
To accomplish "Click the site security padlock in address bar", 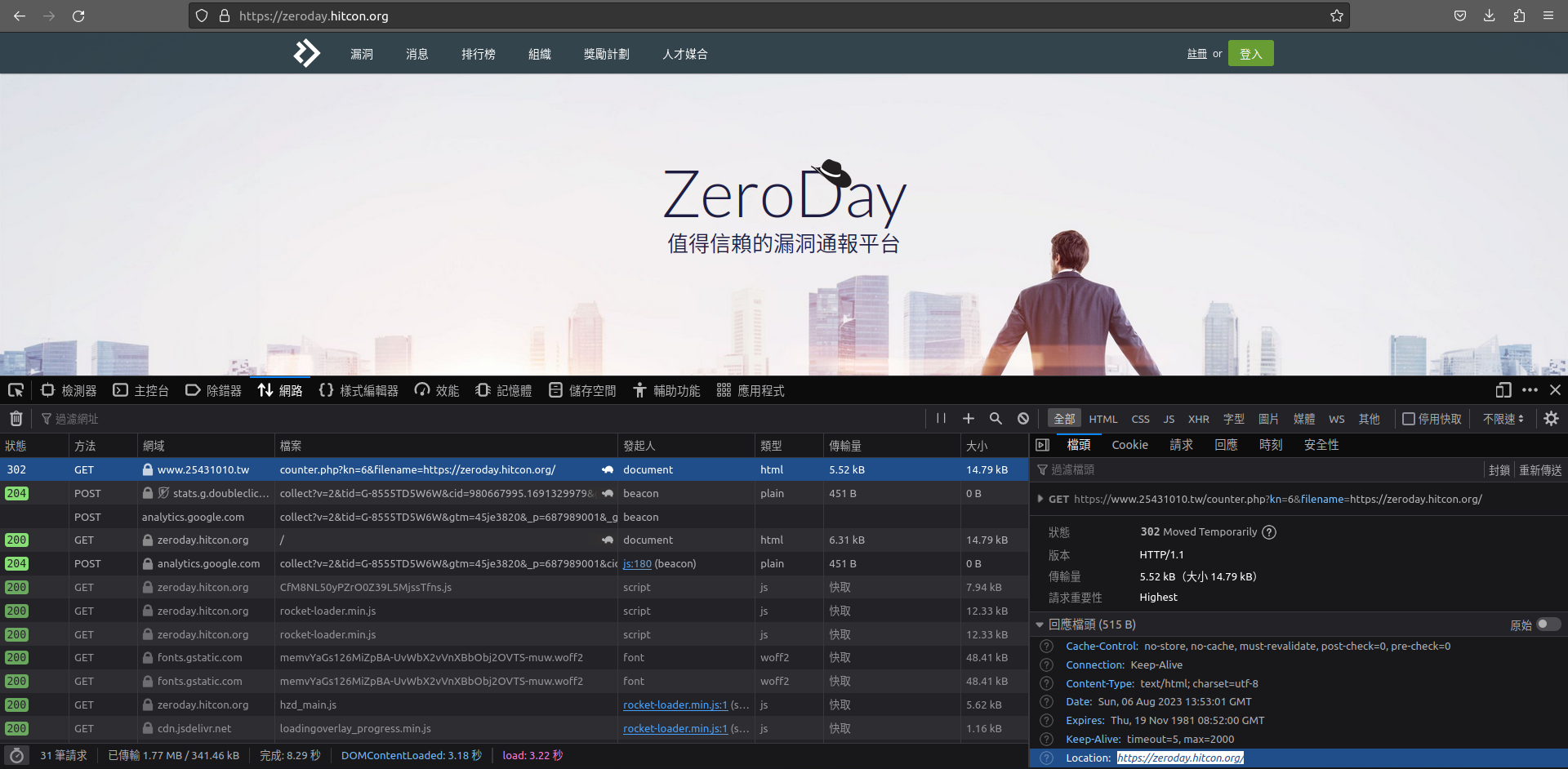I will click(225, 16).
